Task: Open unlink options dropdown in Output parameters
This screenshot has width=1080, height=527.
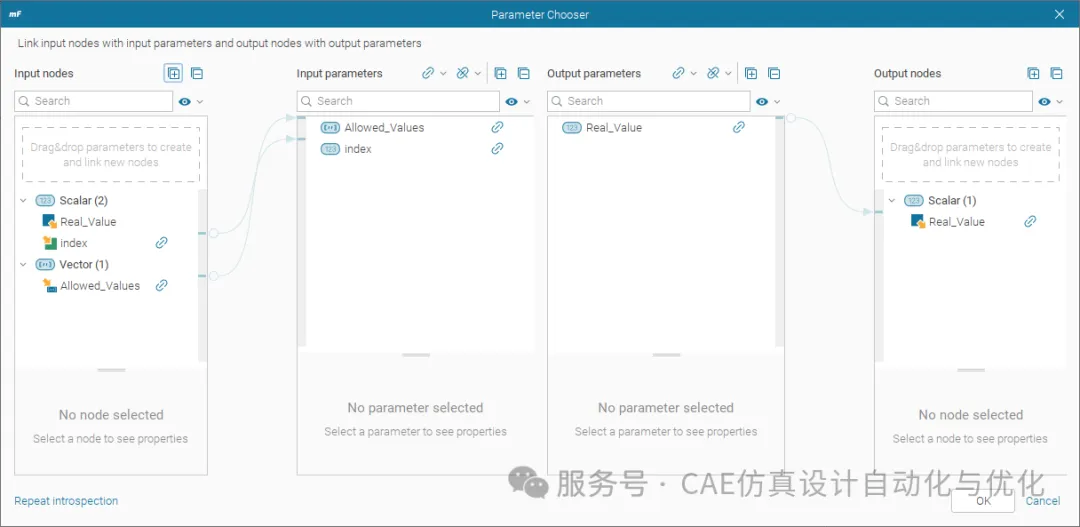Action: tap(729, 73)
